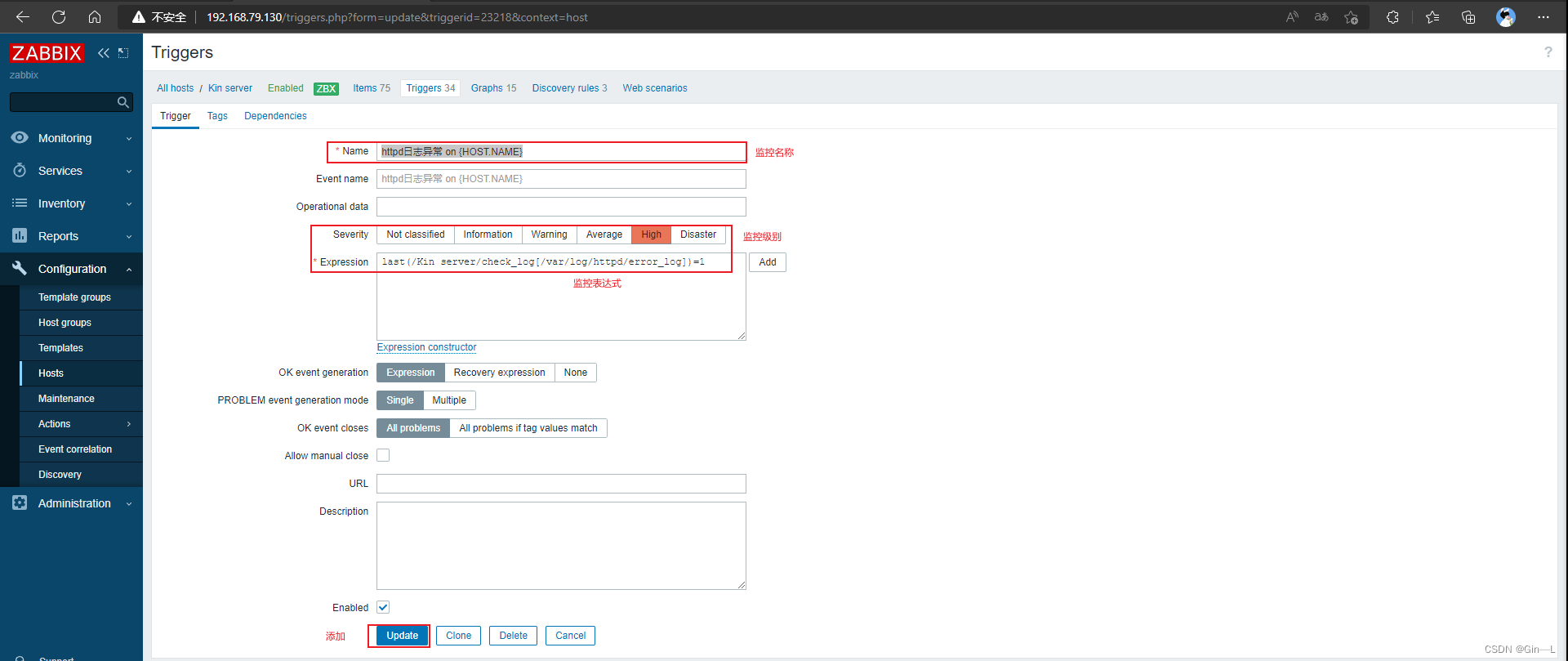Viewport: 1568px width, 661px height.
Task: Click the Delete button
Action: (x=514, y=636)
